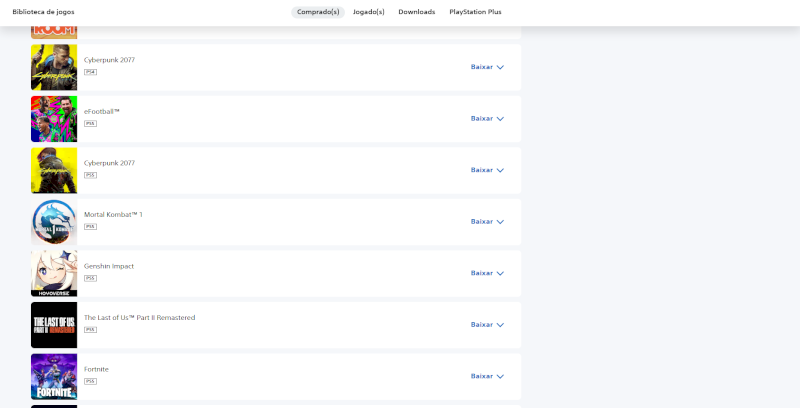Open Baixar dropdown for Genshin Impact
The image size is (800, 408).
487,273
